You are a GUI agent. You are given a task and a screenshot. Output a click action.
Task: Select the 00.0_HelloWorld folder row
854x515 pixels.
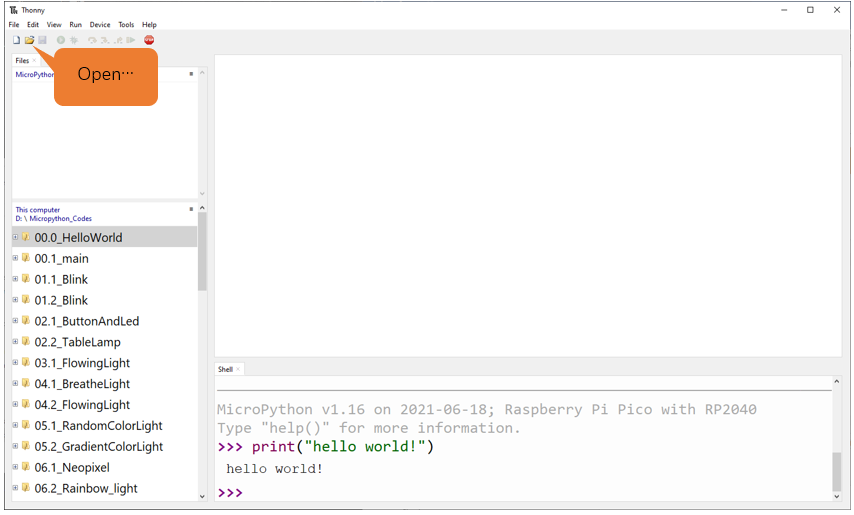(x=105, y=237)
